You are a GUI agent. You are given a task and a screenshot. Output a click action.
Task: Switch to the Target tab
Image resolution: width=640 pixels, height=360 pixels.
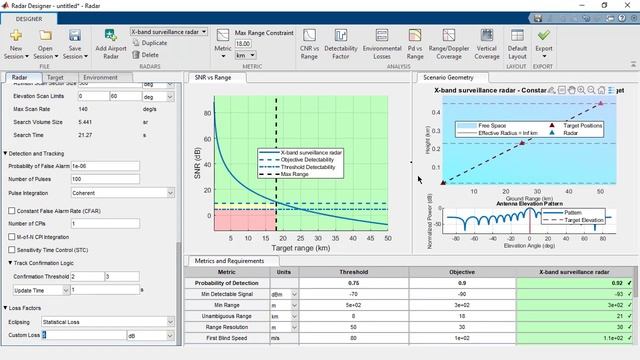click(55, 77)
